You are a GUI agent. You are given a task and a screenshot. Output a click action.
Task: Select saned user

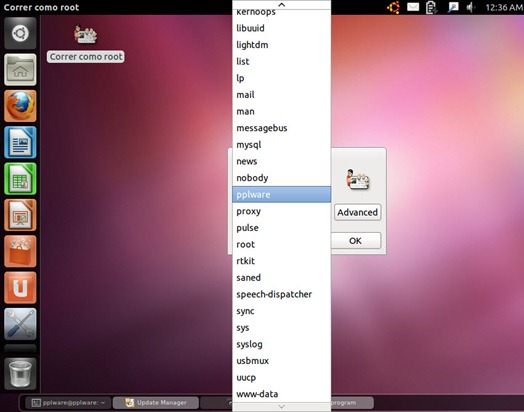(x=282, y=278)
